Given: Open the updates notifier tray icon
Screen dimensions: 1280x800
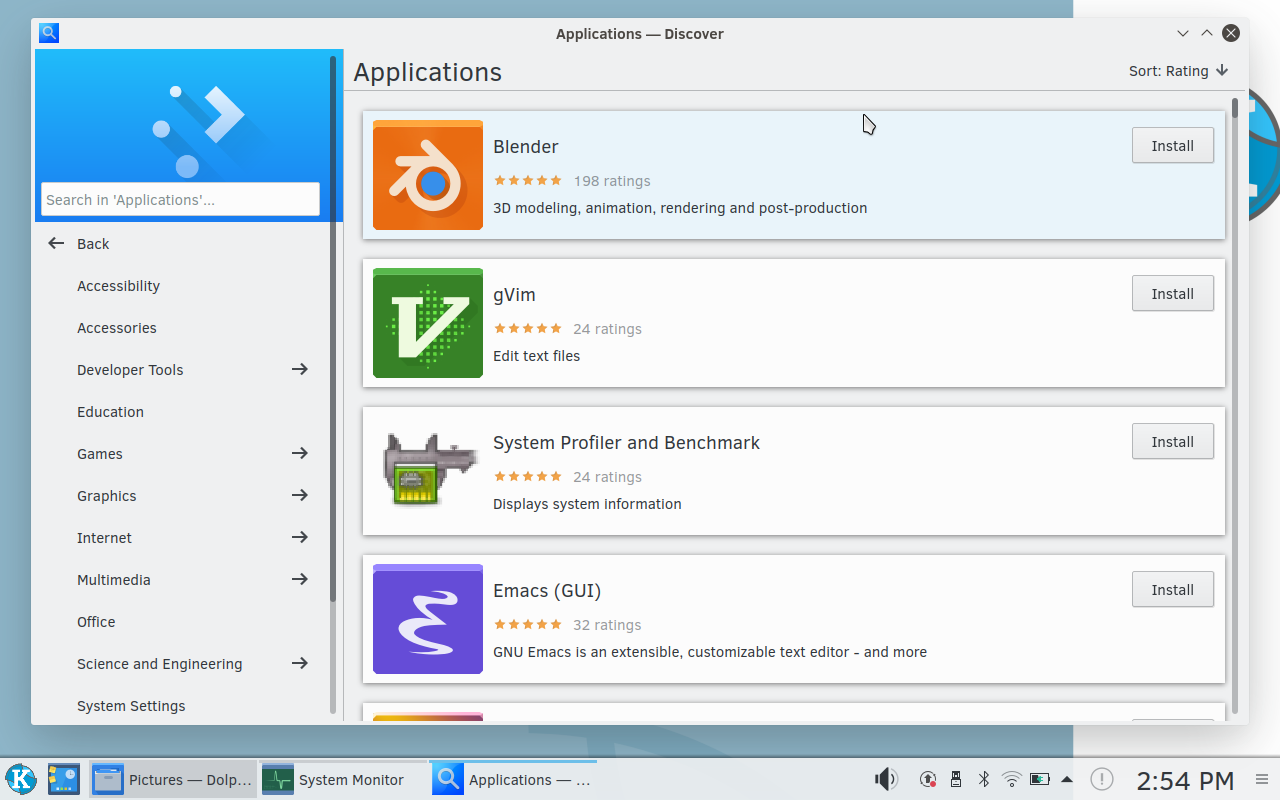Looking at the screenshot, I should click(x=928, y=779).
